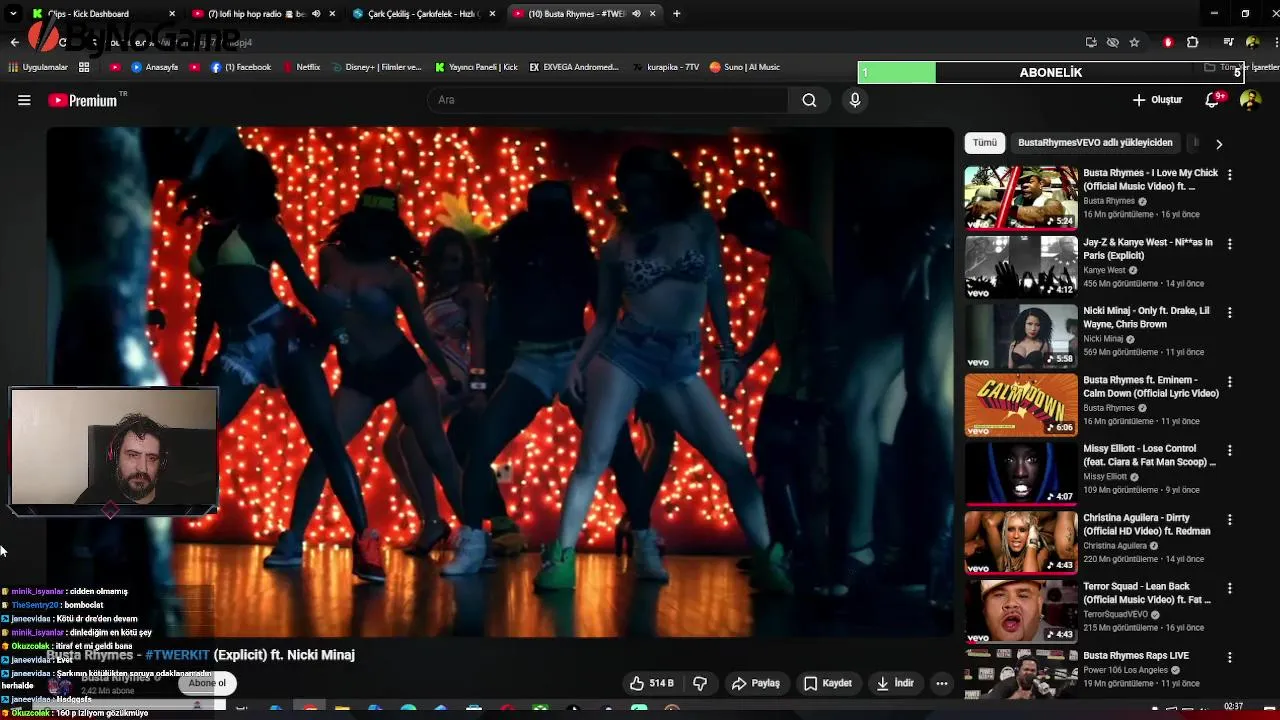
Task: Open the EXVEGA Andromeda bookmark
Action: [x=574, y=67]
